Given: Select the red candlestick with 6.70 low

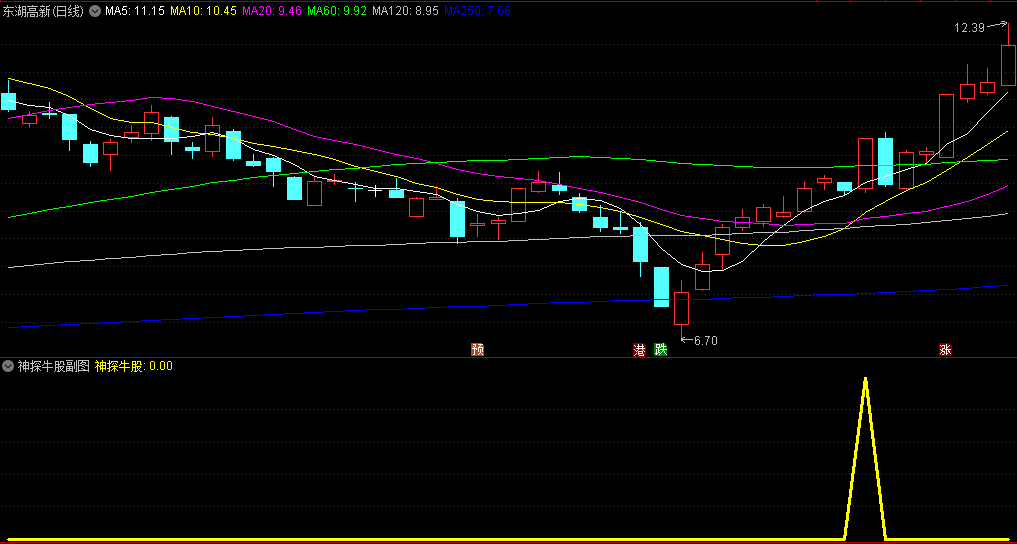Looking at the screenshot, I should coord(681,309).
